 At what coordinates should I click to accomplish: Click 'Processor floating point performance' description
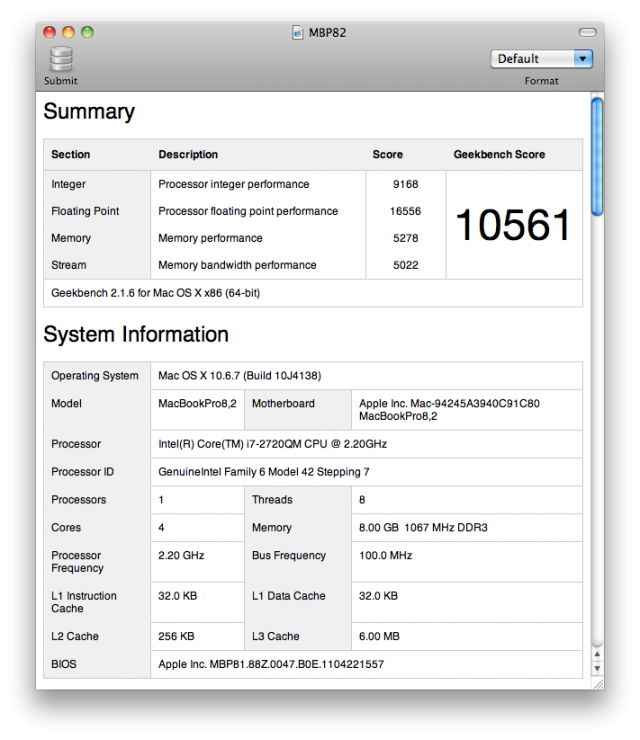coord(248,211)
